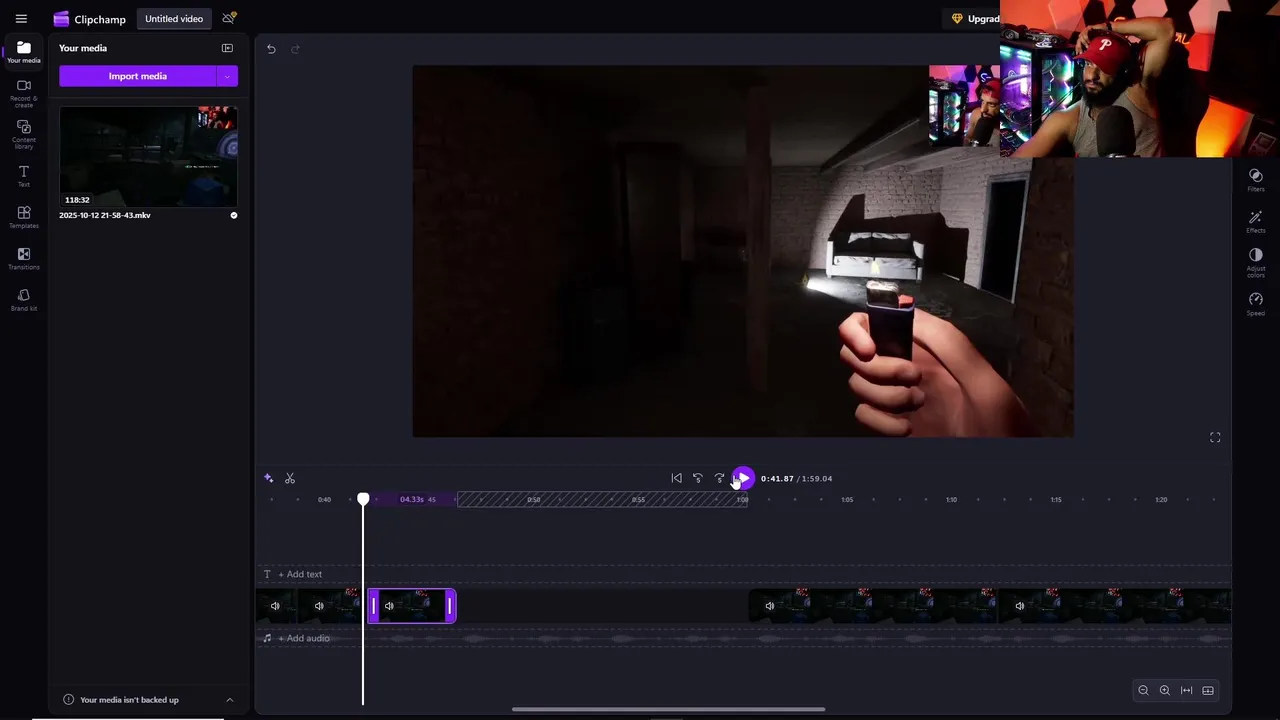The width and height of the screenshot is (1280, 720).
Task: Open the Content library tab
Action: click(x=24, y=134)
